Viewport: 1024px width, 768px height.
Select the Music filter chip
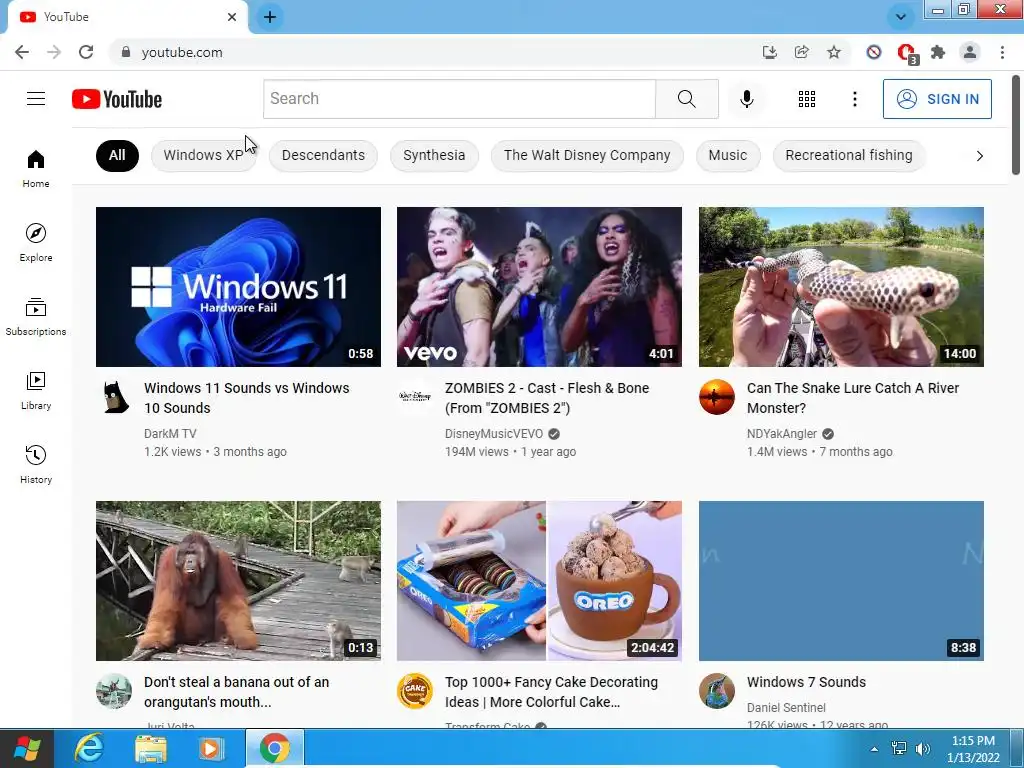728,155
